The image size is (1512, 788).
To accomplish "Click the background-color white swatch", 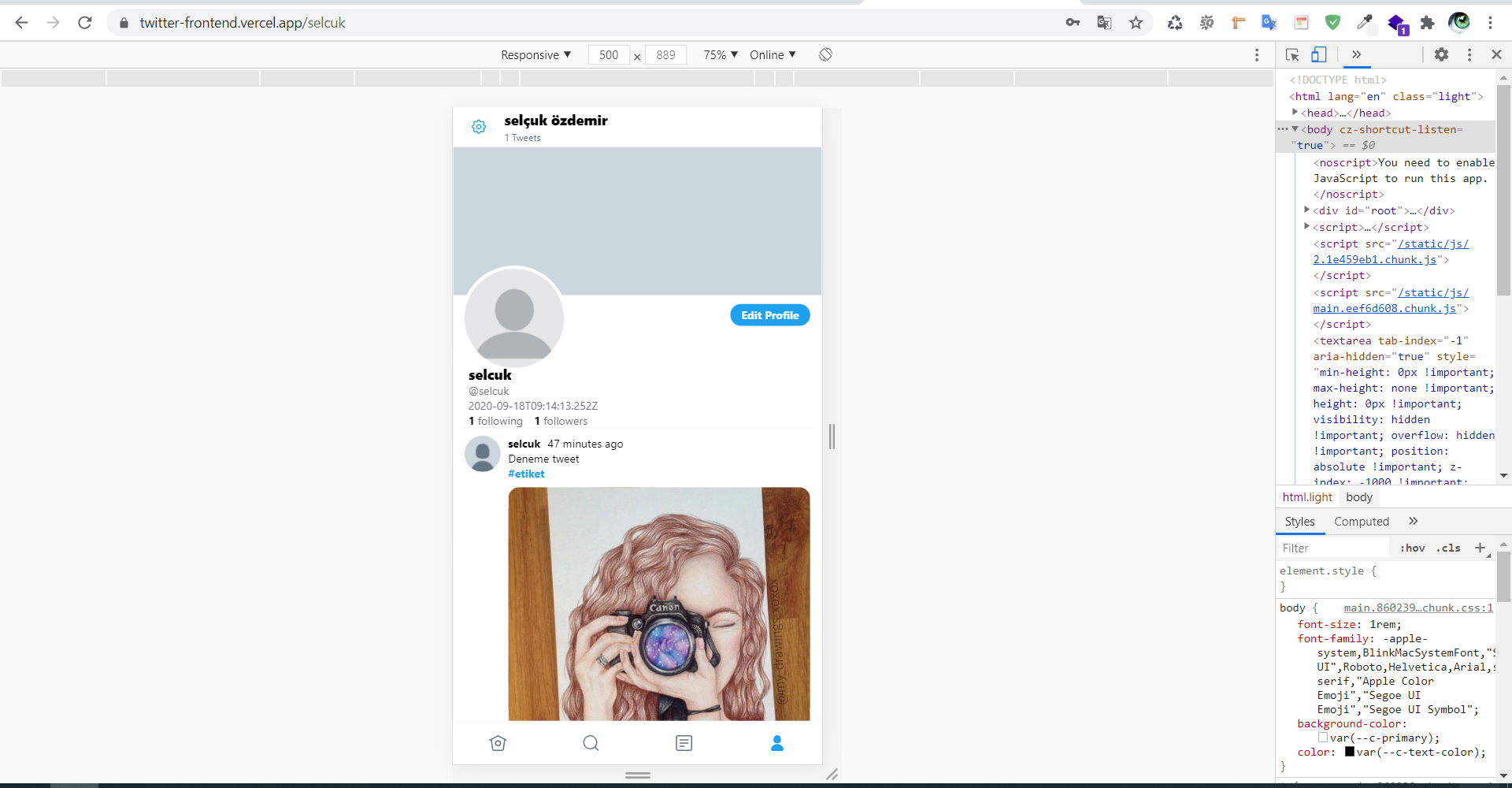I will click(1323, 738).
